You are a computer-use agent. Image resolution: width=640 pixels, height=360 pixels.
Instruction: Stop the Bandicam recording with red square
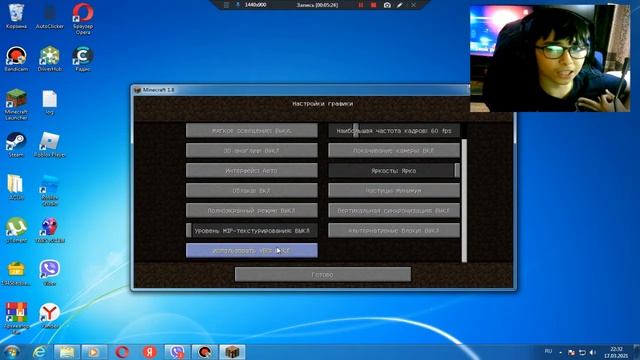point(373,5)
